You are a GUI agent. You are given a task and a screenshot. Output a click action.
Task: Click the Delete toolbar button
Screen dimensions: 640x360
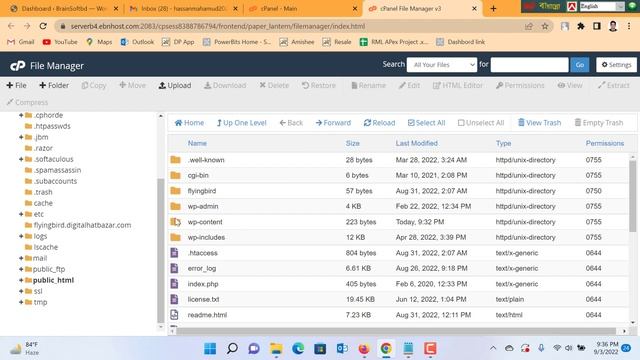pos(274,85)
